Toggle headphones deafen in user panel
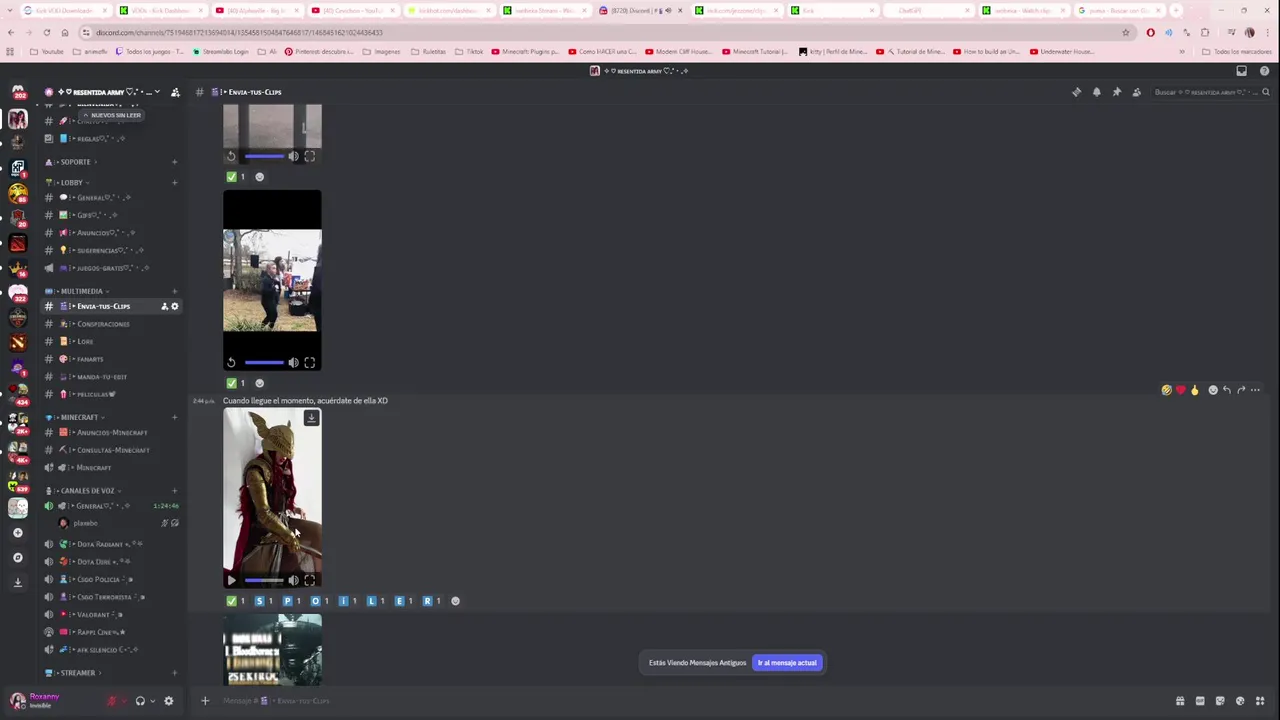The height and width of the screenshot is (720, 1280). (x=140, y=701)
